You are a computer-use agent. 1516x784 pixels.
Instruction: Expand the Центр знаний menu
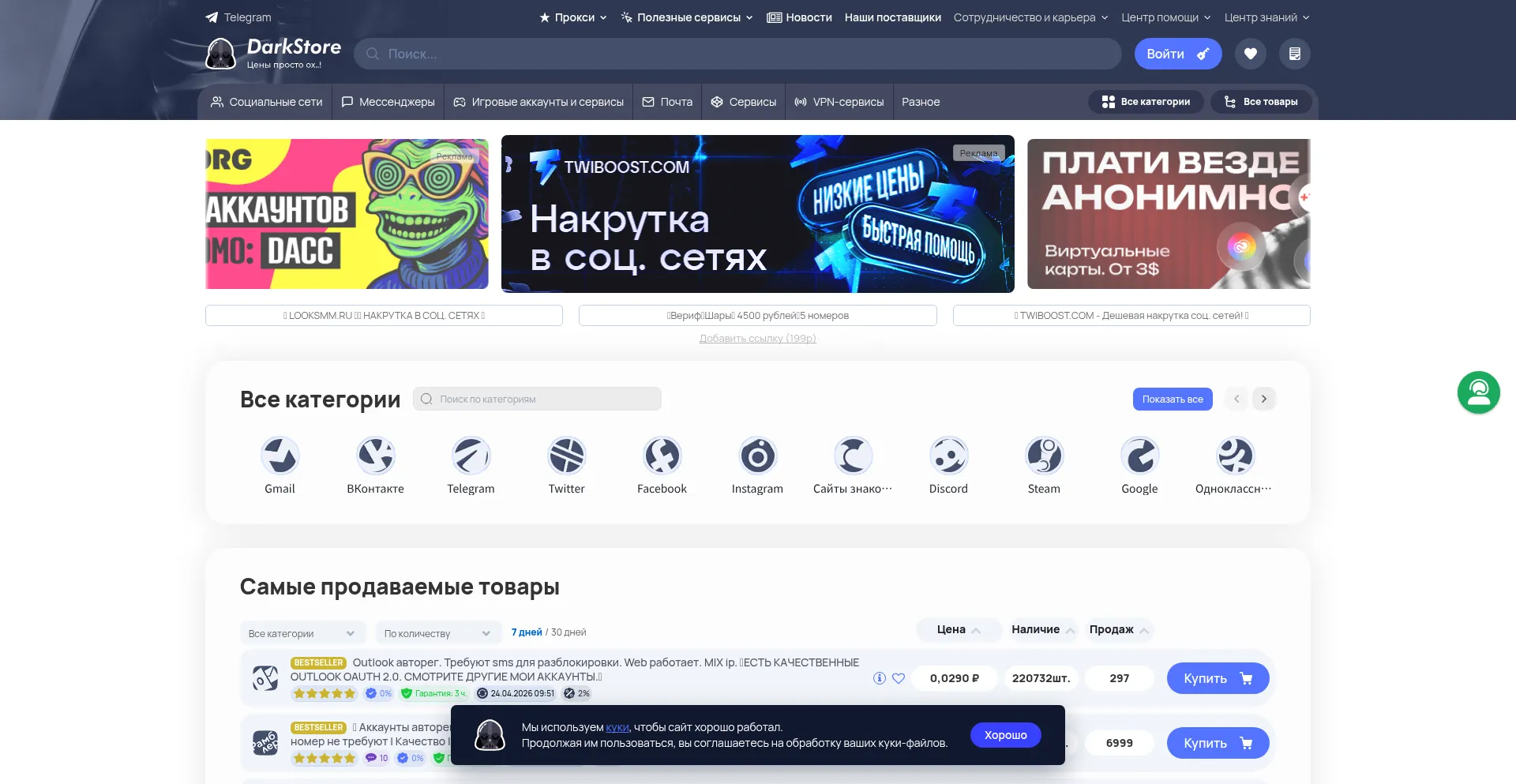(1267, 17)
